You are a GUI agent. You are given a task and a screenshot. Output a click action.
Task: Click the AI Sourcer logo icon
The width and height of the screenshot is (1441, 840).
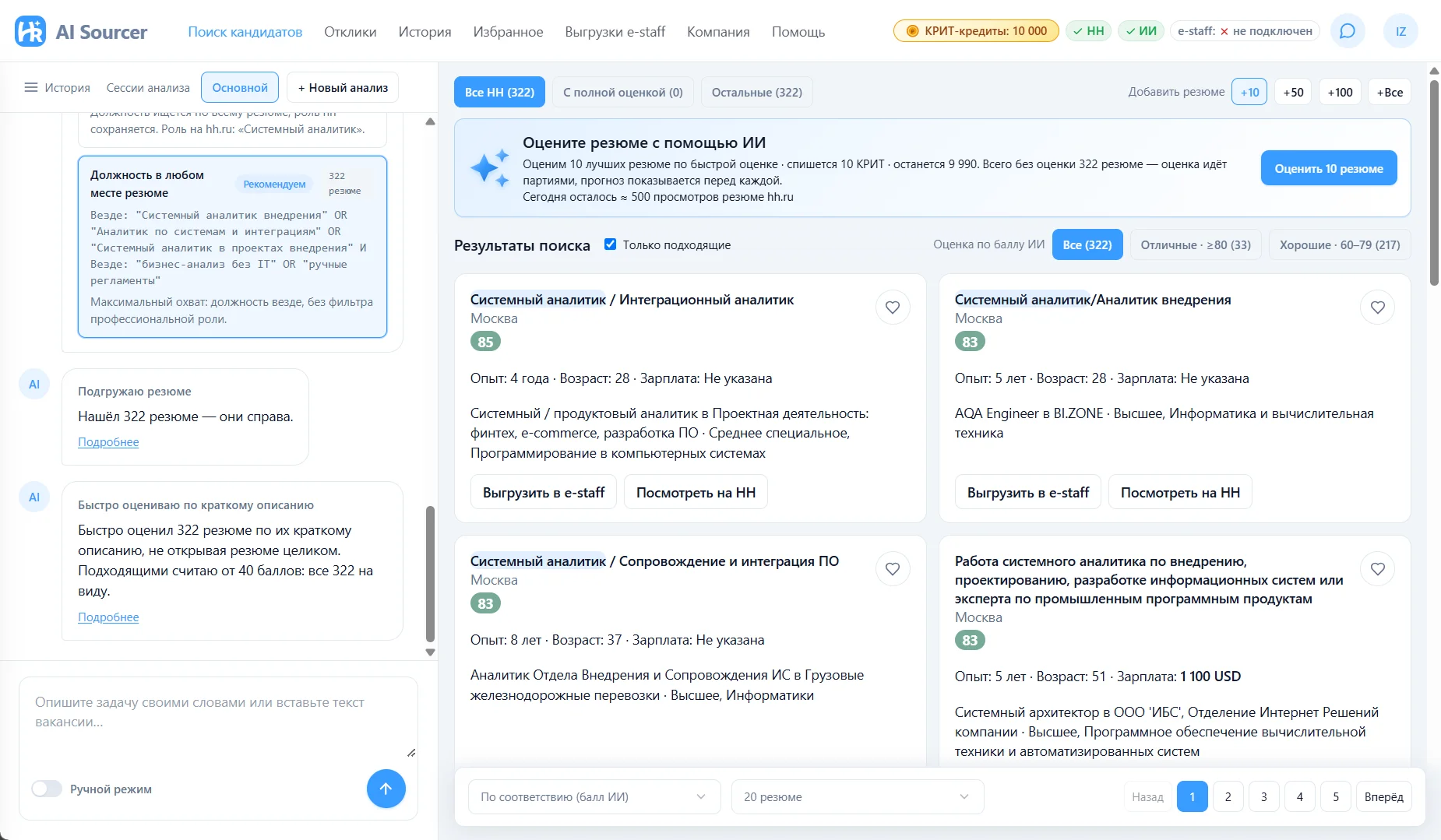(x=30, y=31)
